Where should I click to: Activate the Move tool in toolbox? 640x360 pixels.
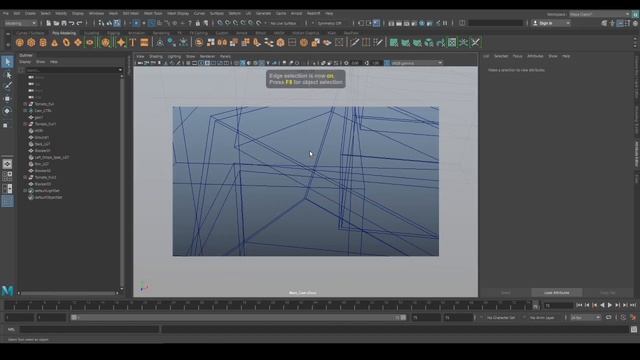[7, 98]
